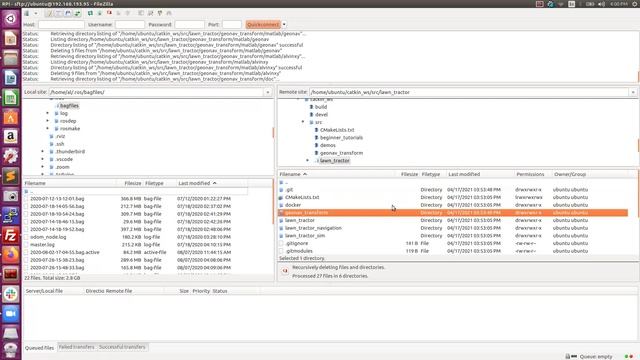Open FileZilla from the Ubuntu dock
This screenshot has width=640, height=360.
click(10, 235)
